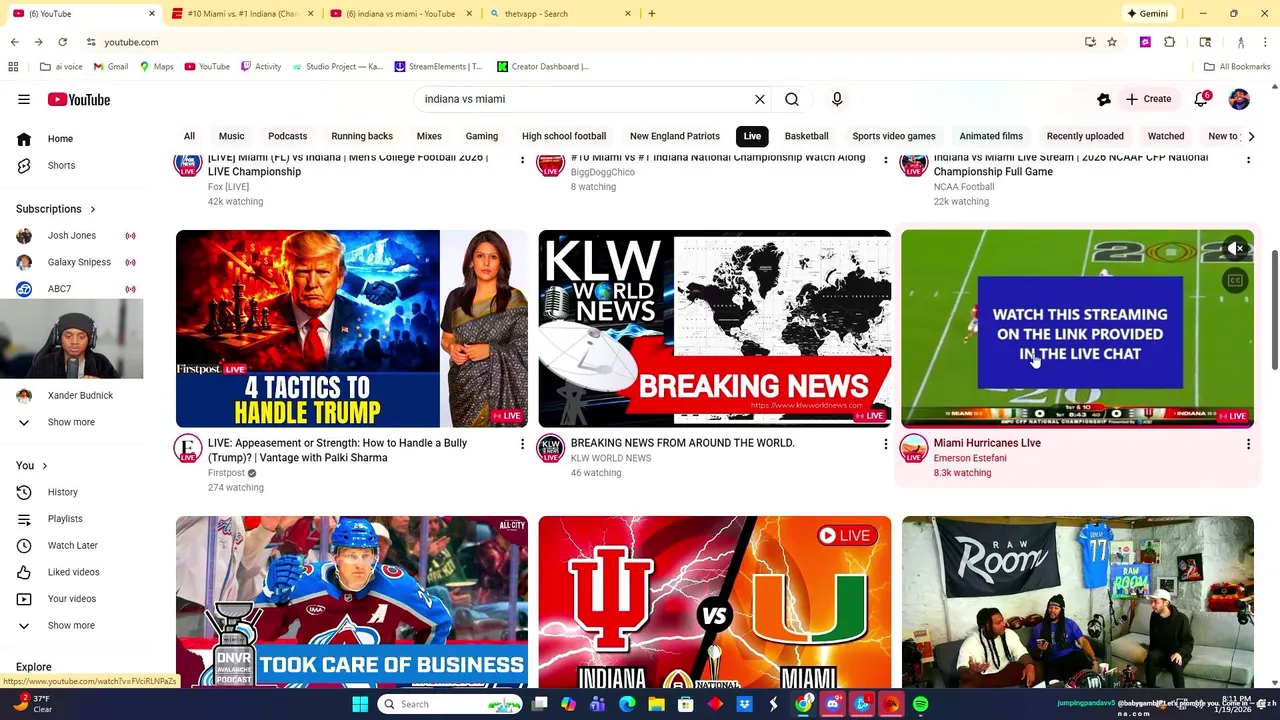Image resolution: width=1280 pixels, height=720 pixels.
Task: Select the Music filter chip
Action: tap(231, 136)
